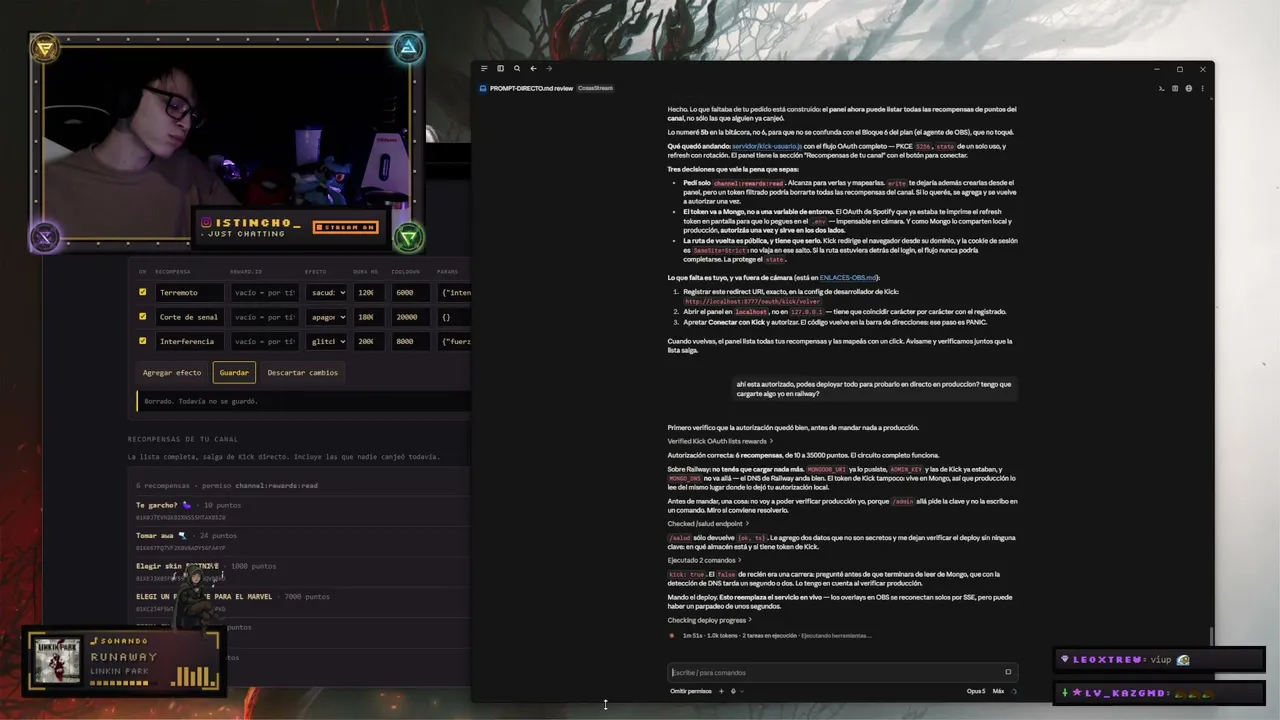Image resolution: width=1280 pixels, height=720 pixels.
Task: Click the reward ID field in Terremoto row
Action: pos(265,293)
